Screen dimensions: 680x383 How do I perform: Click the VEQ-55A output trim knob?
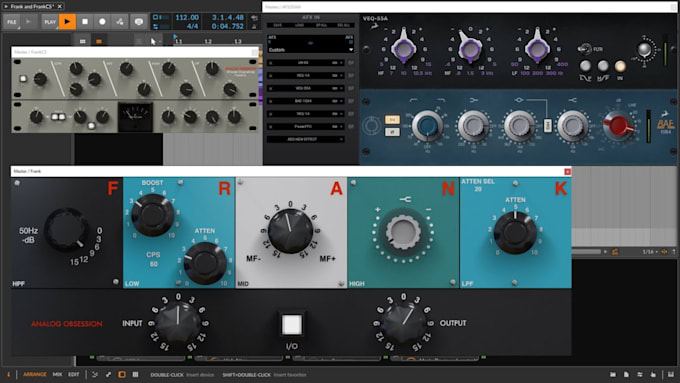tap(644, 49)
